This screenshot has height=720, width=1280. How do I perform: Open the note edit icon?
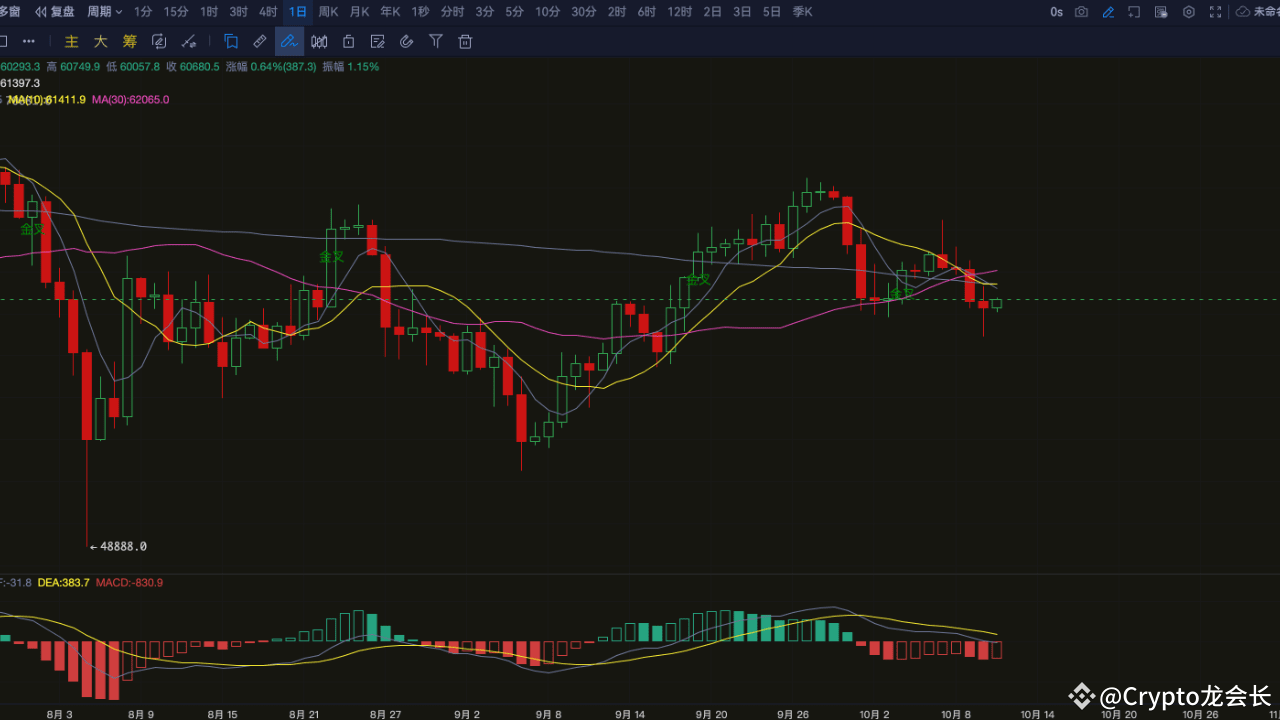tap(377, 41)
